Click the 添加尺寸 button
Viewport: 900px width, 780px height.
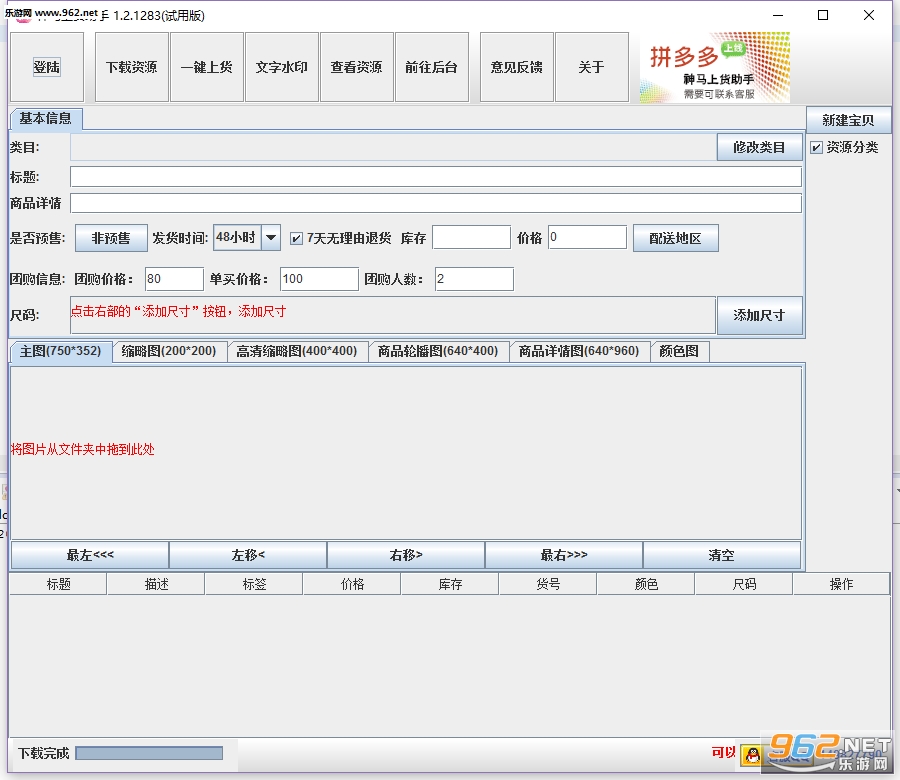pos(759,315)
